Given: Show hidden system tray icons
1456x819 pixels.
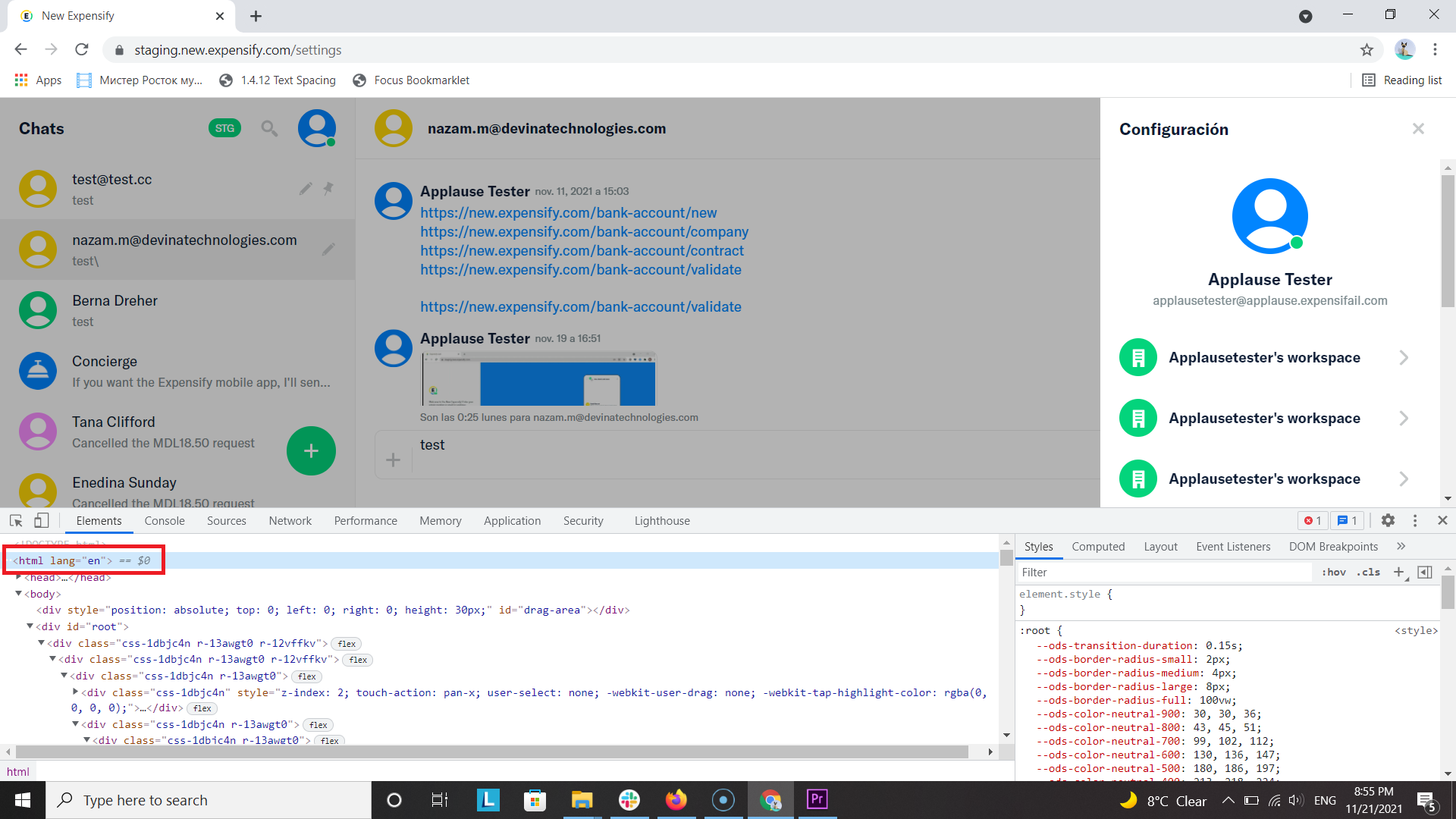Looking at the screenshot, I should [x=1228, y=800].
